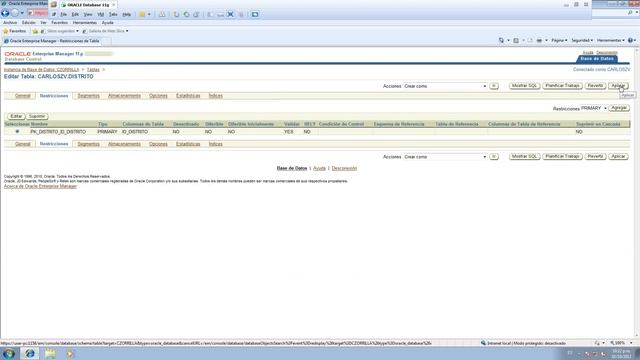Click the RSS feeds icon in command bar

pyautogui.click(x=516, y=40)
